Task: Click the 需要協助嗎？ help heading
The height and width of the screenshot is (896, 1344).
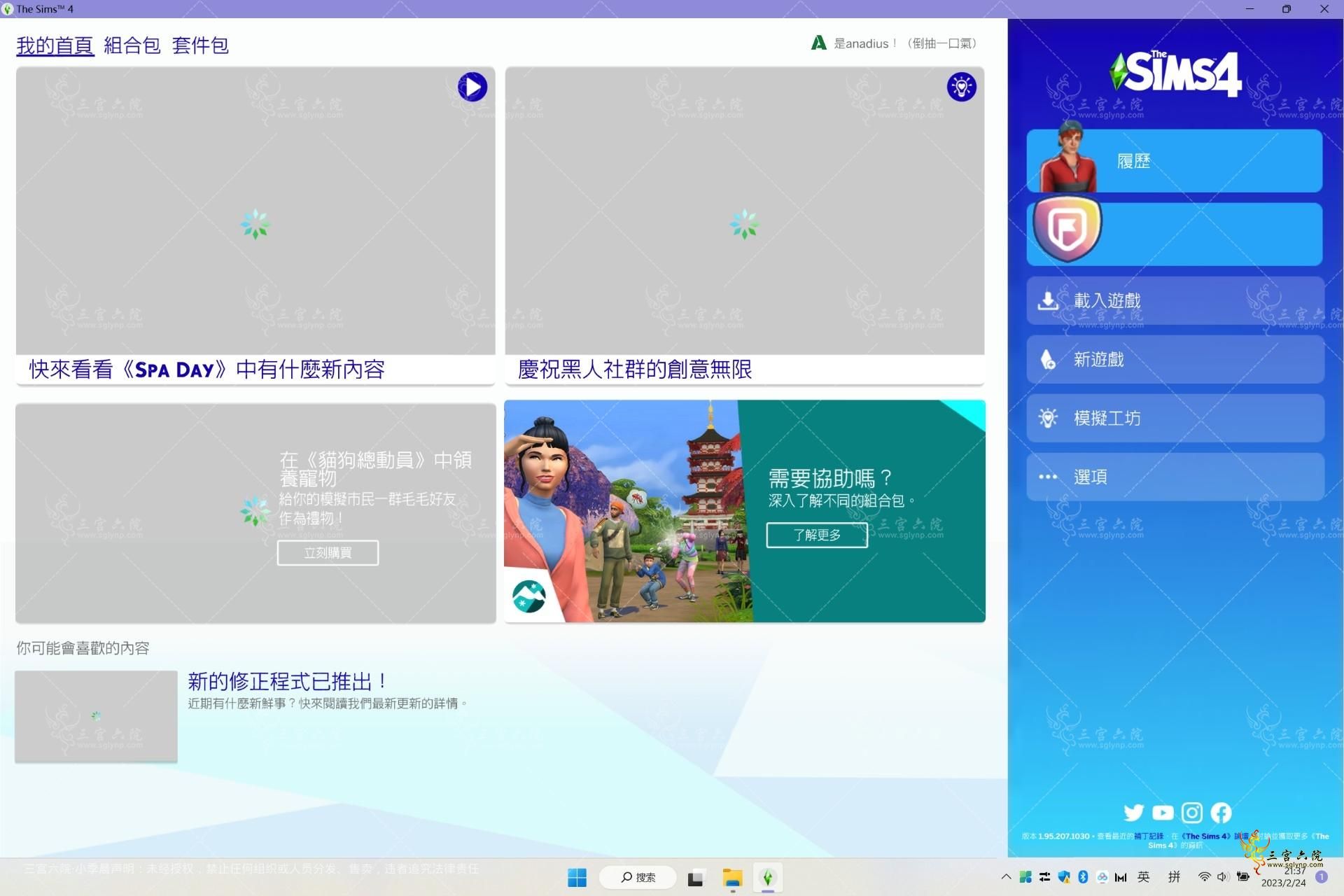Action: pyautogui.click(x=830, y=479)
